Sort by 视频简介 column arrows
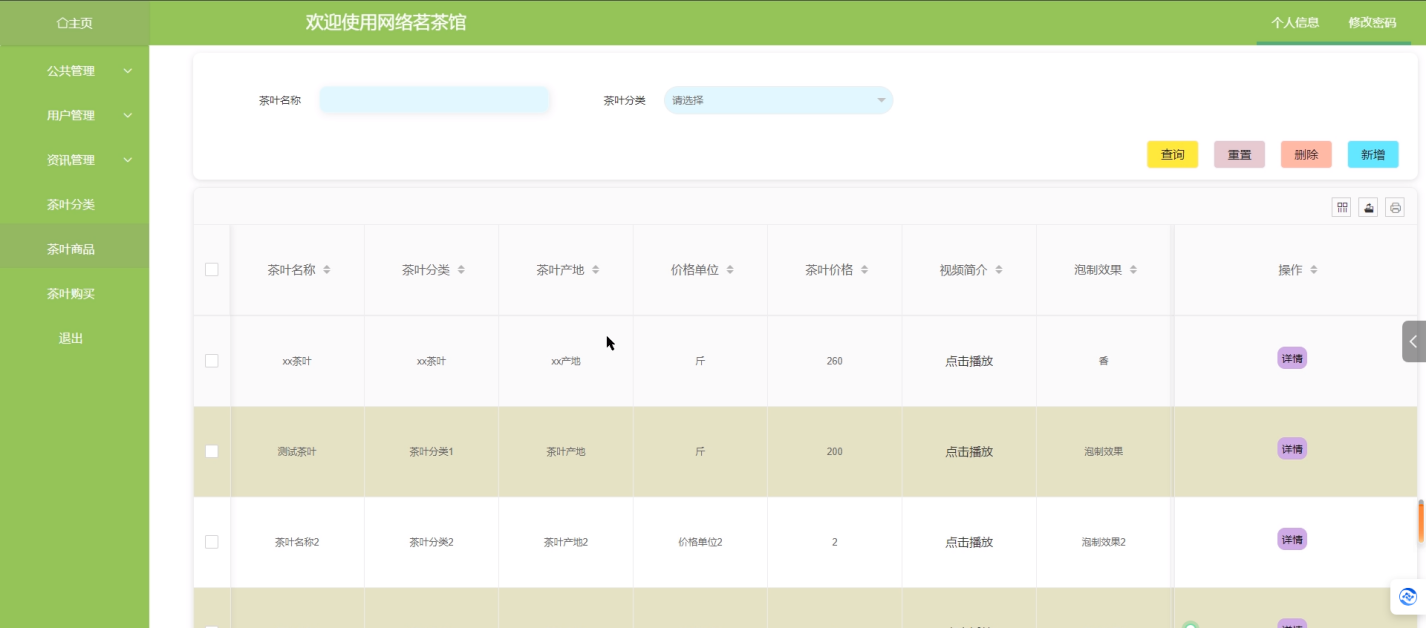This screenshot has height=628, width=1426. [999, 270]
